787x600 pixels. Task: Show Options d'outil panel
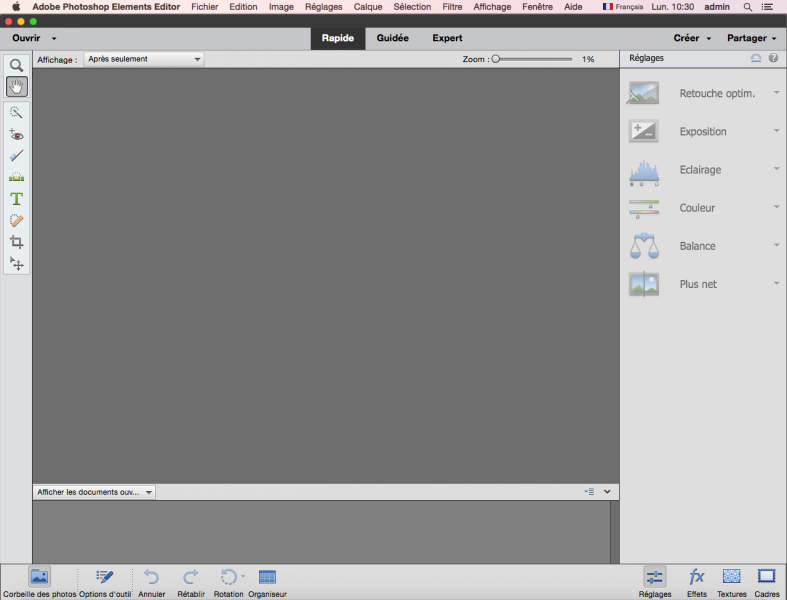105,582
